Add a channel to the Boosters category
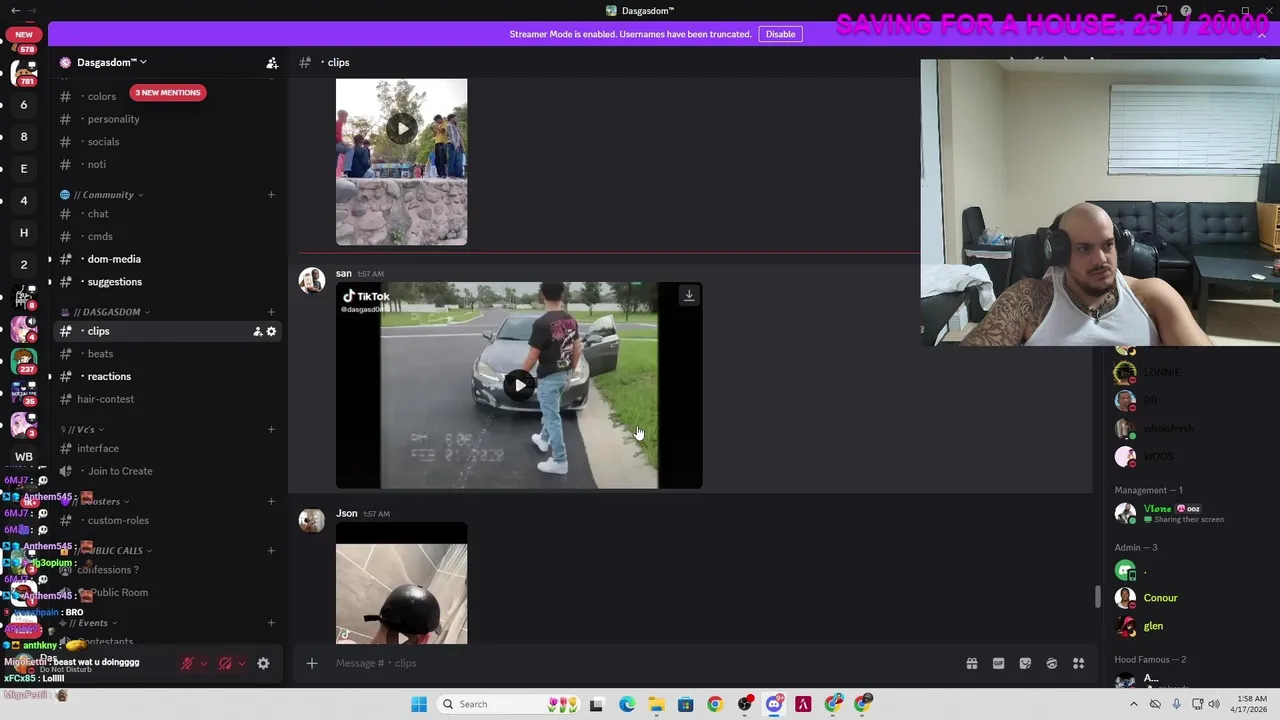 [271, 501]
